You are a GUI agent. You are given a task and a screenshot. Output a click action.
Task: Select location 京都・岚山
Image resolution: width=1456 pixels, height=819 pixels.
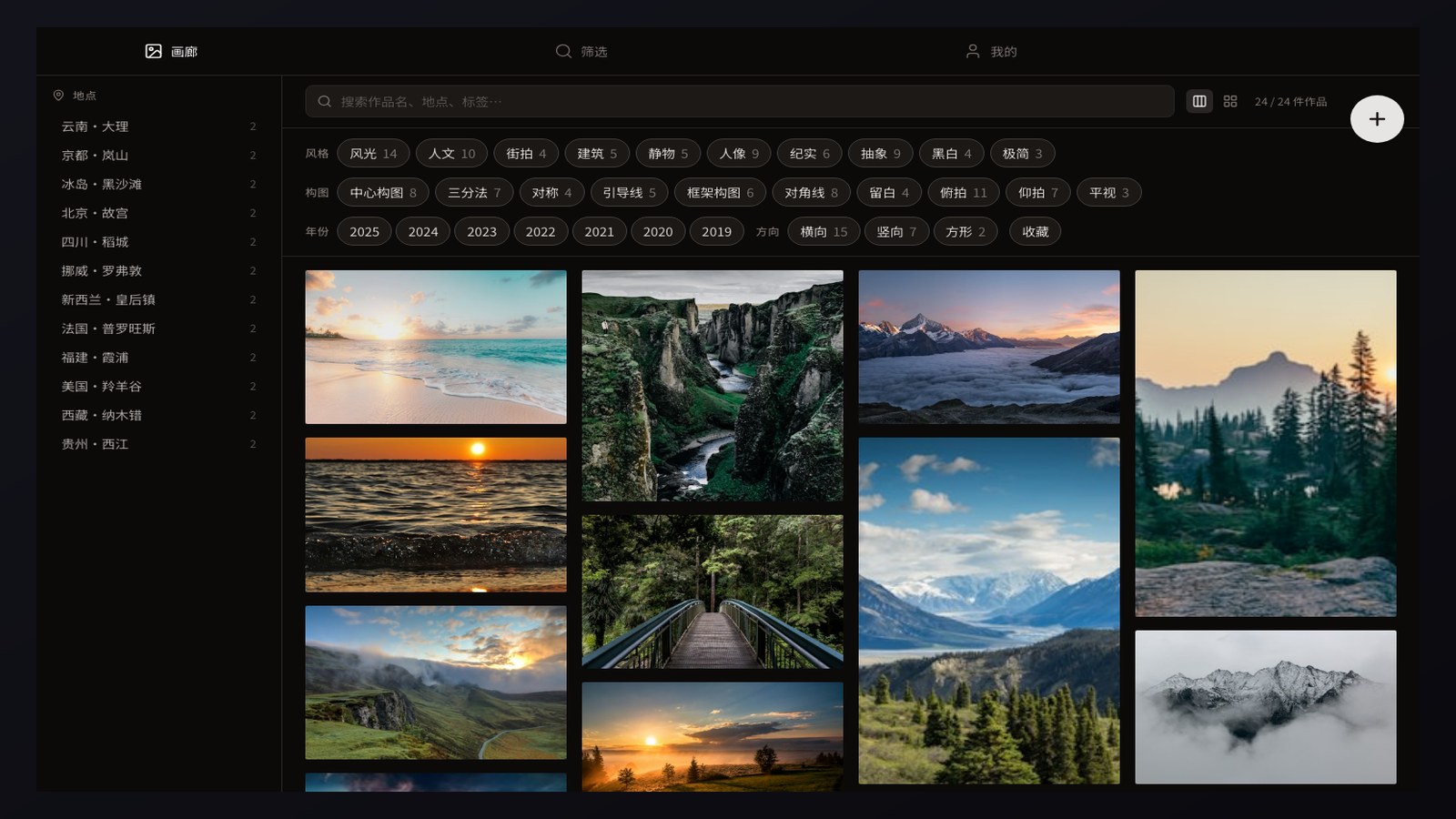158,156
